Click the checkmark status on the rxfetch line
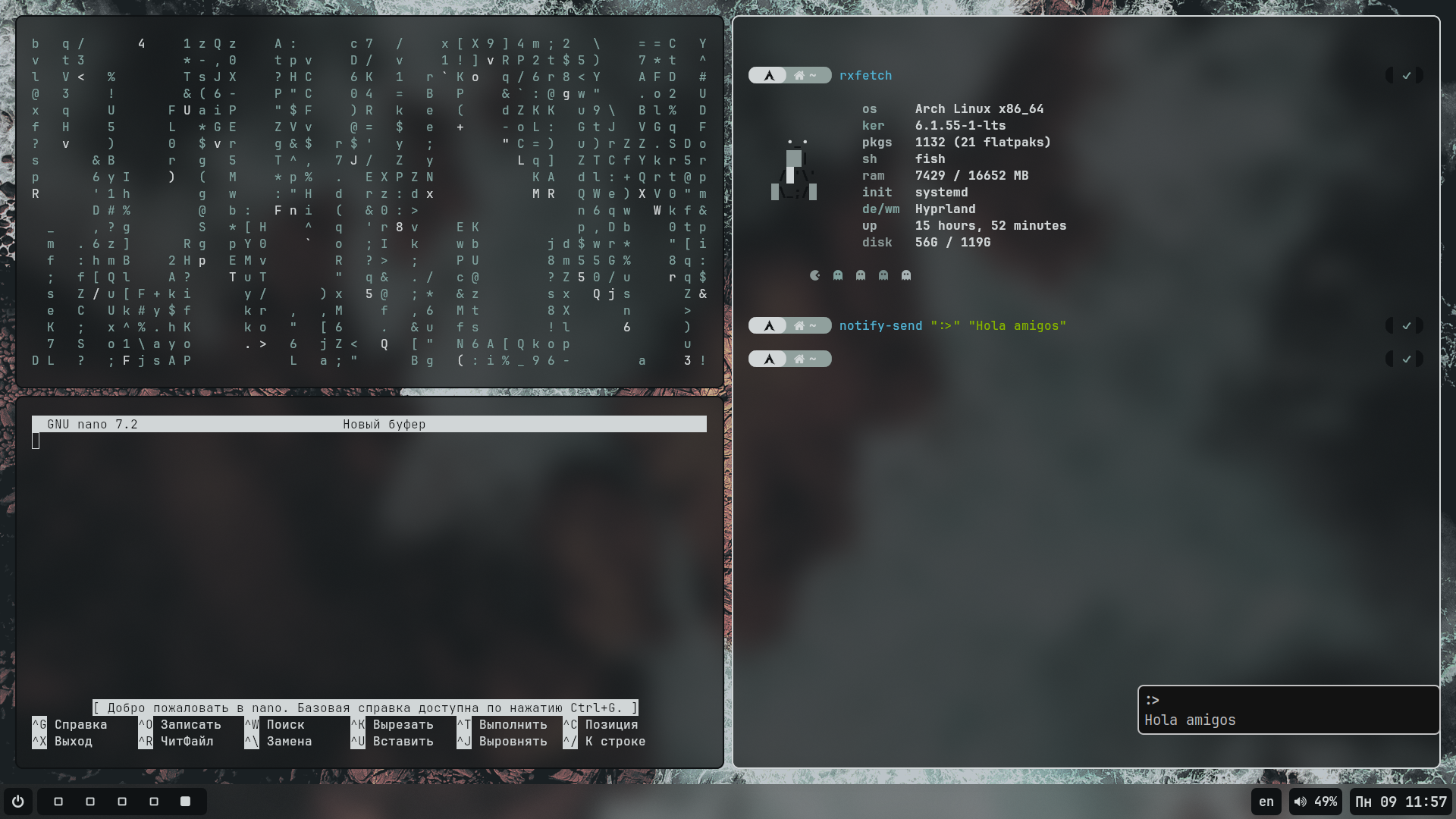 (x=1406, y=76)
